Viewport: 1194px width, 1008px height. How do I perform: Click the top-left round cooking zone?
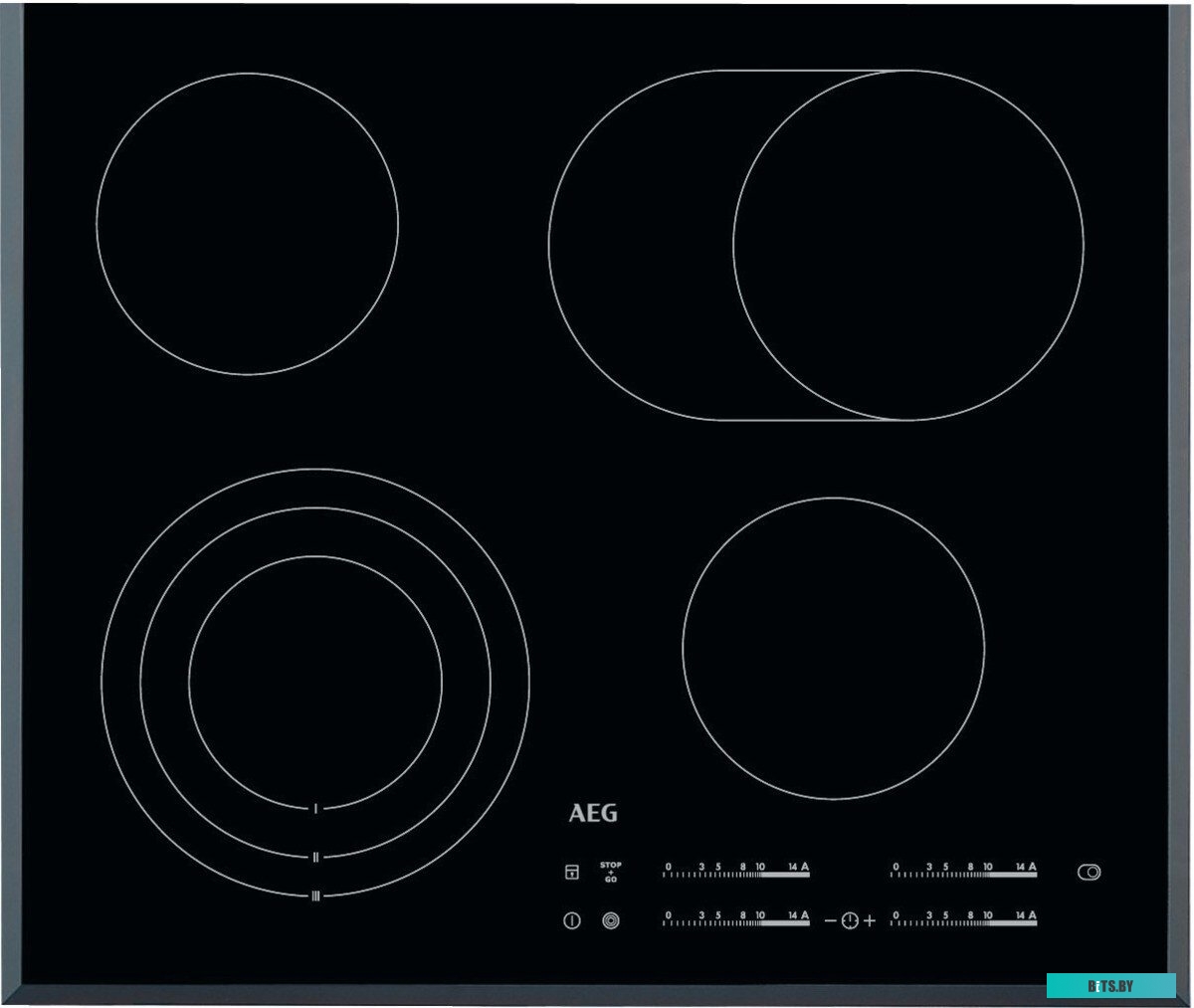point(248,224)
